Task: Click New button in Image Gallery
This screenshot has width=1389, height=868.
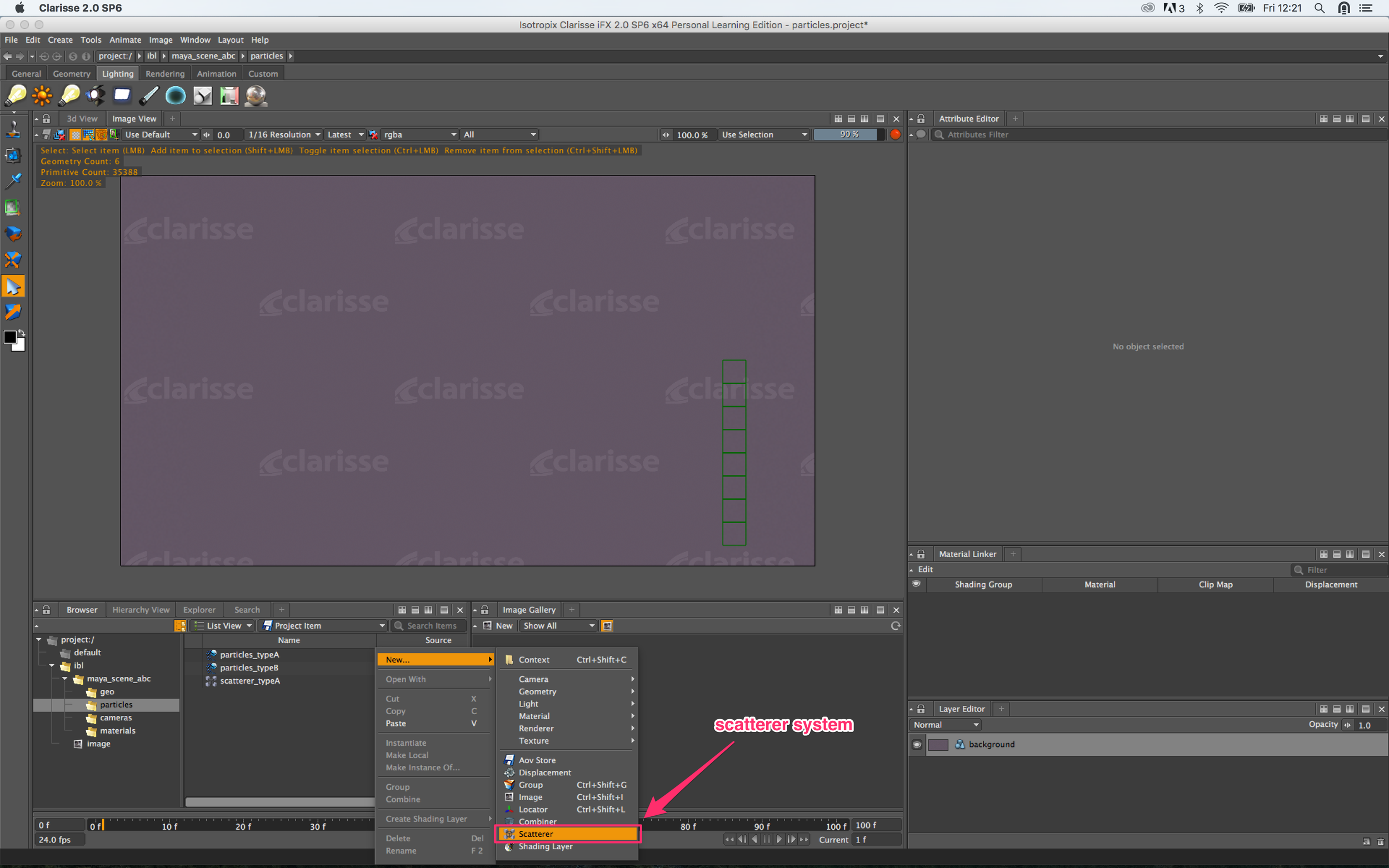Action: [498, 626]
